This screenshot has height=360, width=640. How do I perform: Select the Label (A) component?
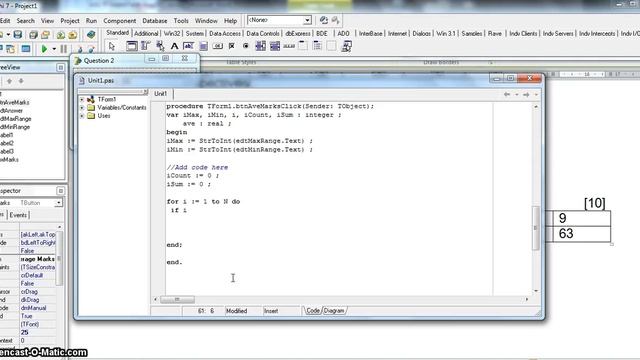click(x=174, y=46)
